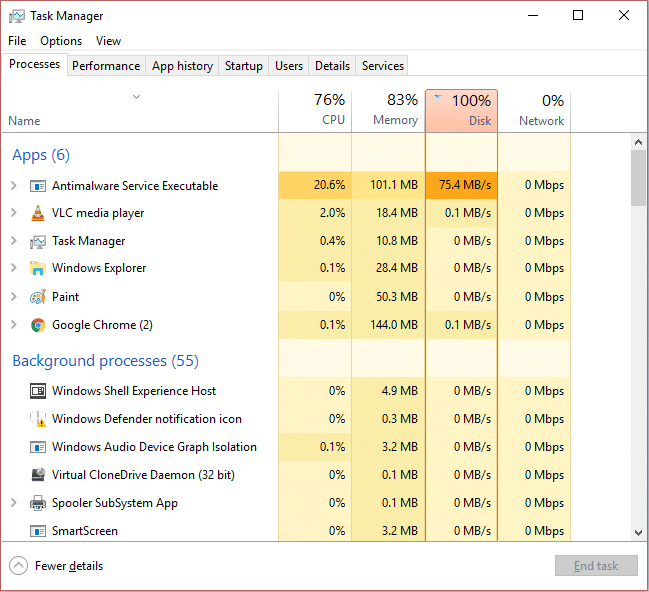Select the Windows Shell Experience Host name
This screenshot has height=592, width=649.
point(134,391)
